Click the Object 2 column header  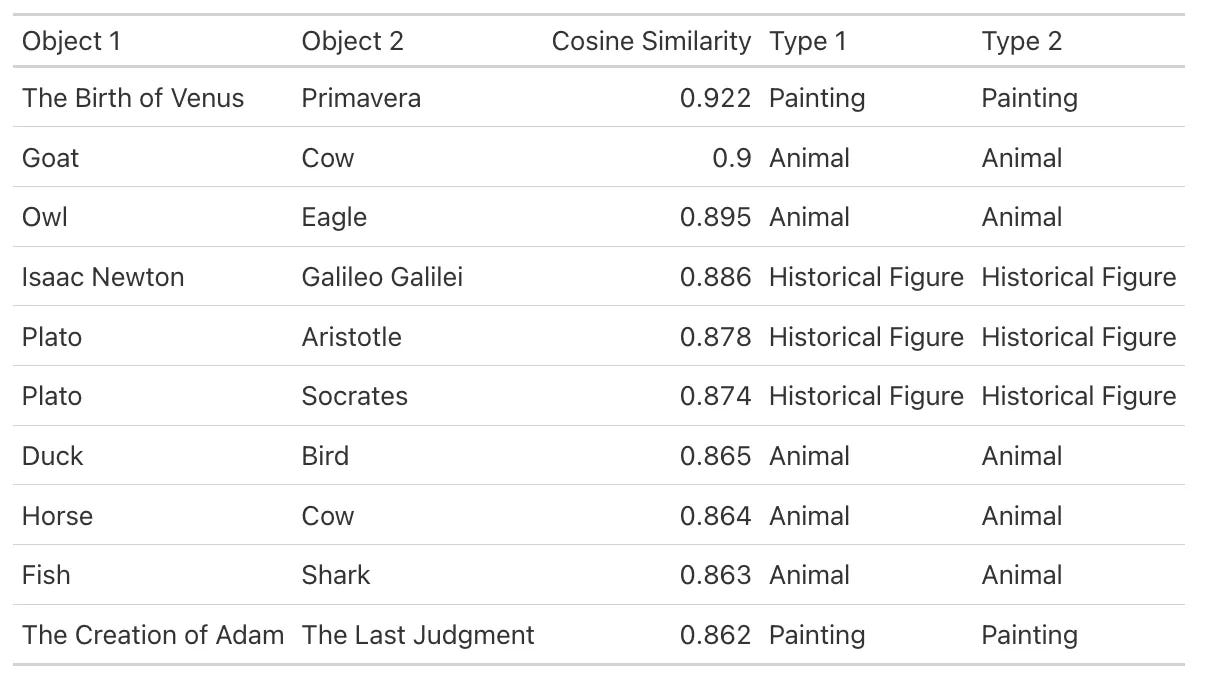[x=353, y=41]
